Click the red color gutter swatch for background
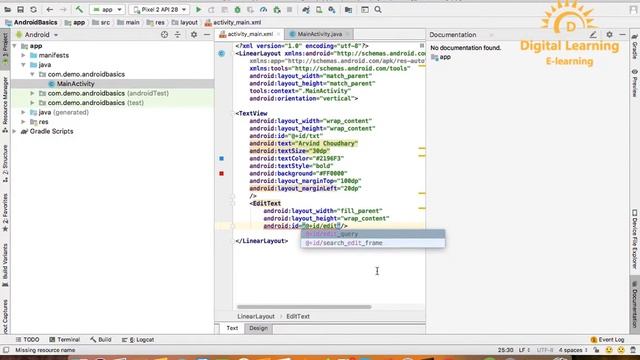The image size is (640, 360). click(x=221, y=173)
